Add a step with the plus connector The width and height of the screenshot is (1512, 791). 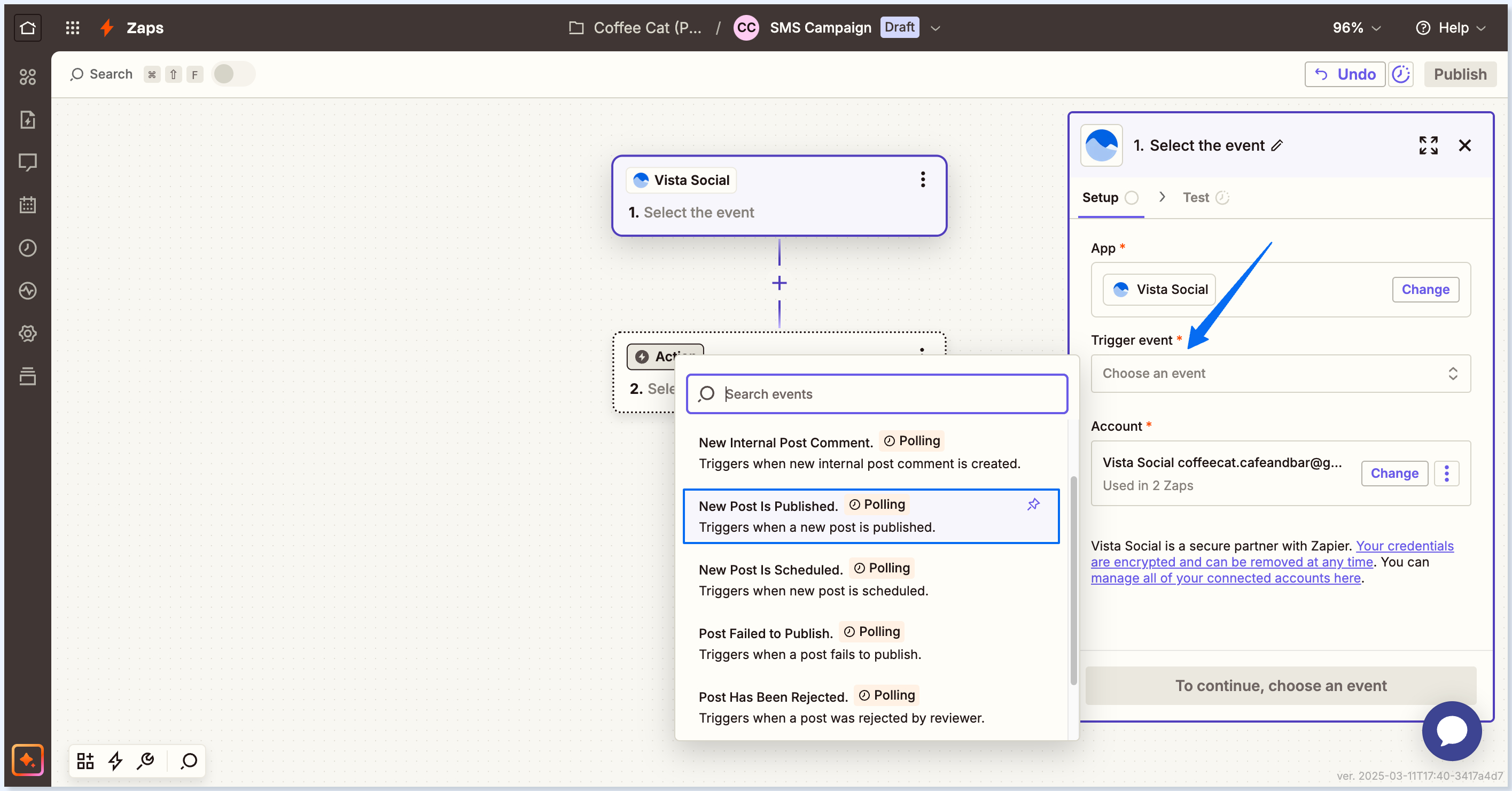point(780,283)
